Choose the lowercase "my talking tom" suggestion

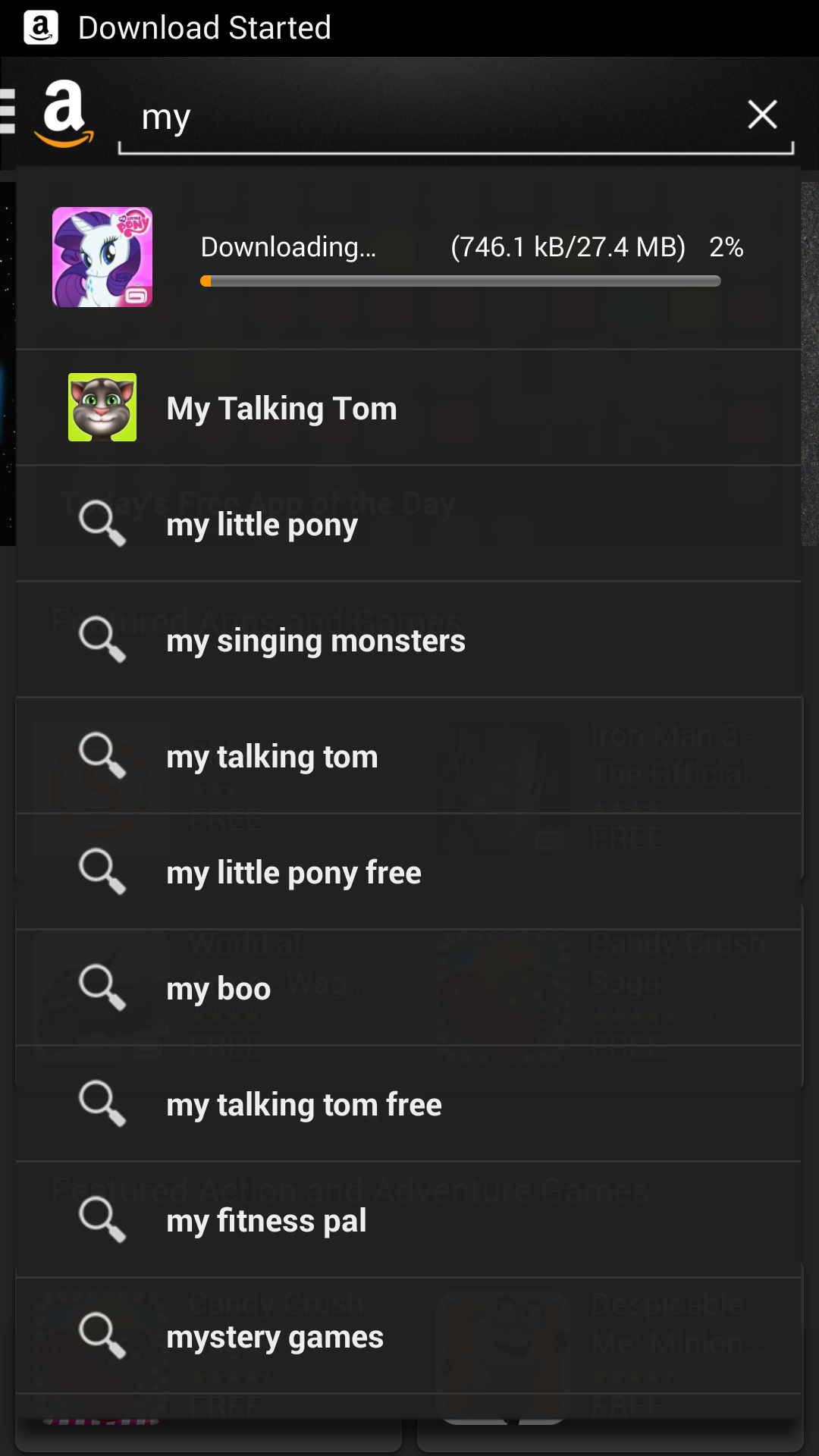point(272,757)
